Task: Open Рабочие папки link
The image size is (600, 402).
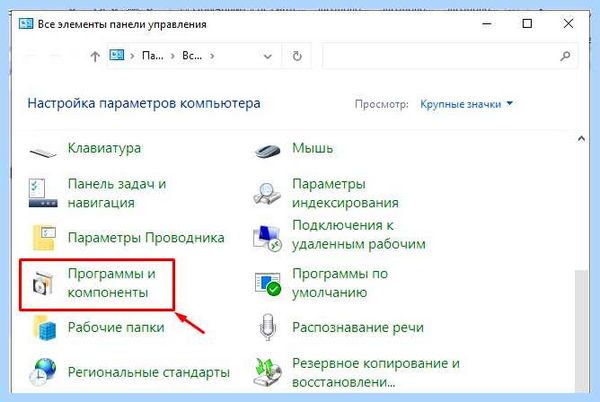Action: click(x=116, y=327)
